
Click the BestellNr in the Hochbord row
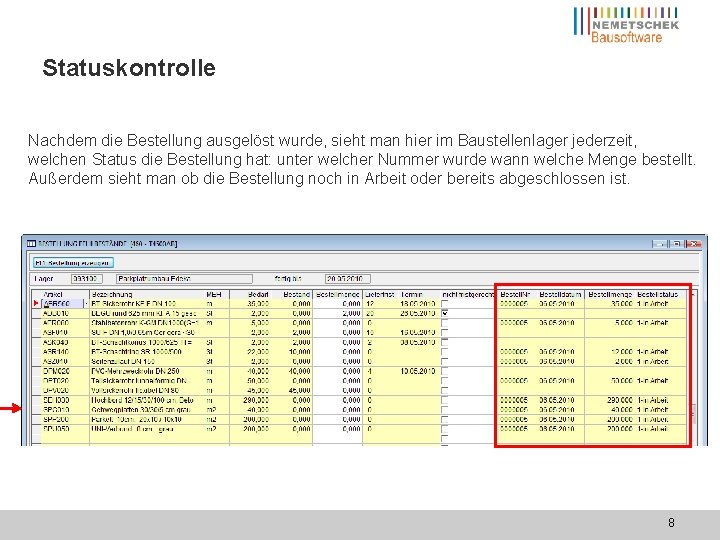coord(514,400)
